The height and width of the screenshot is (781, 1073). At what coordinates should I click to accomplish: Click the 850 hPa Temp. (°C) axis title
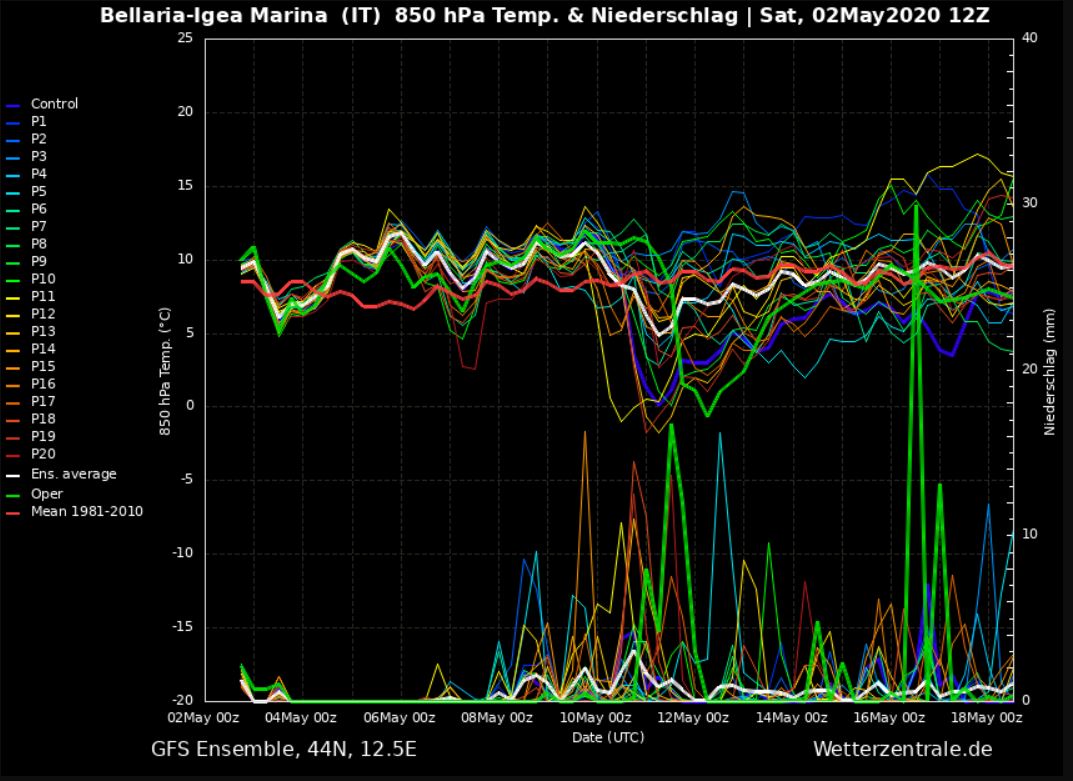tap(165, 371)
